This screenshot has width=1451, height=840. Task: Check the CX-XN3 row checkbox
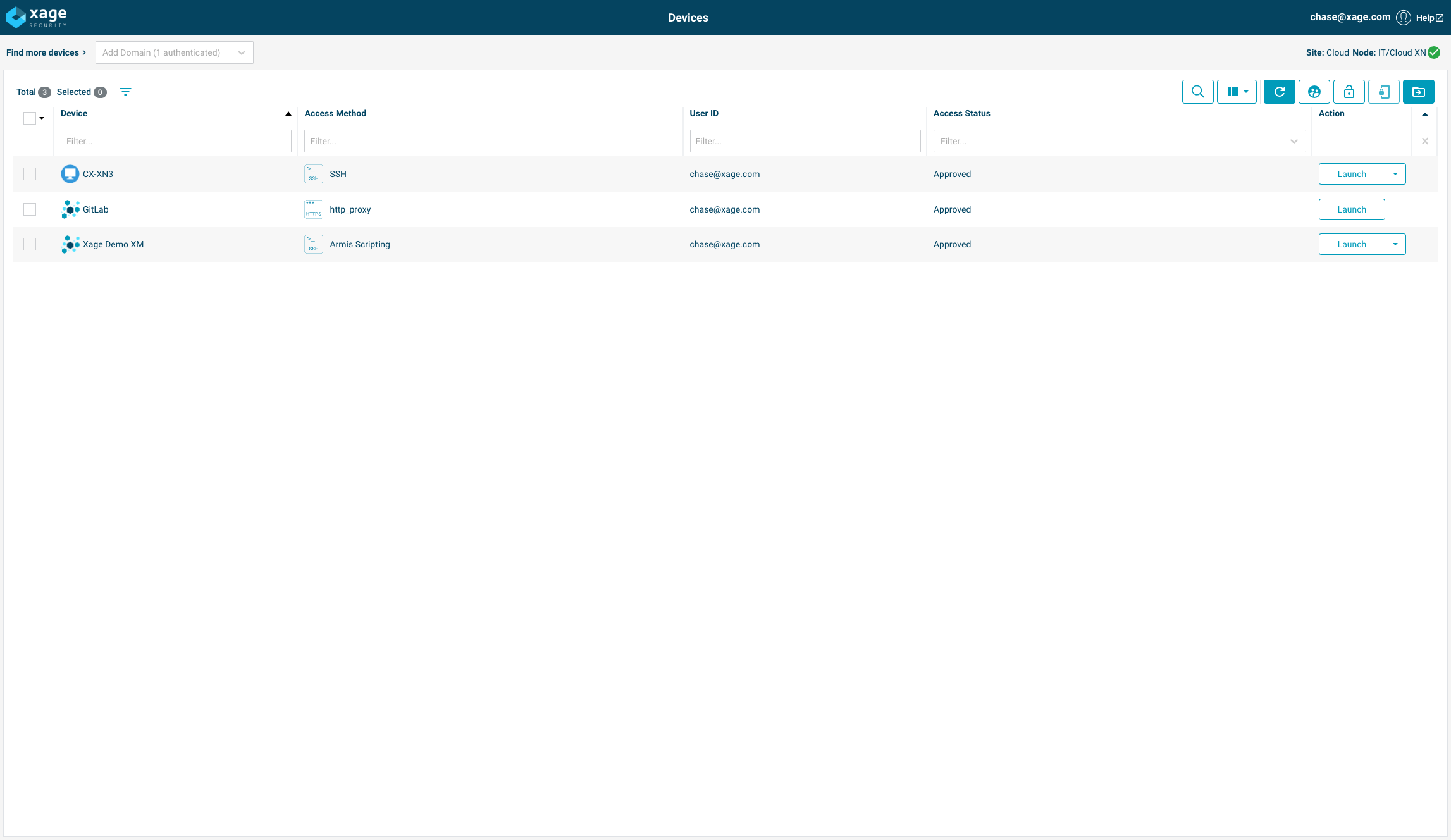pos(30,174)
